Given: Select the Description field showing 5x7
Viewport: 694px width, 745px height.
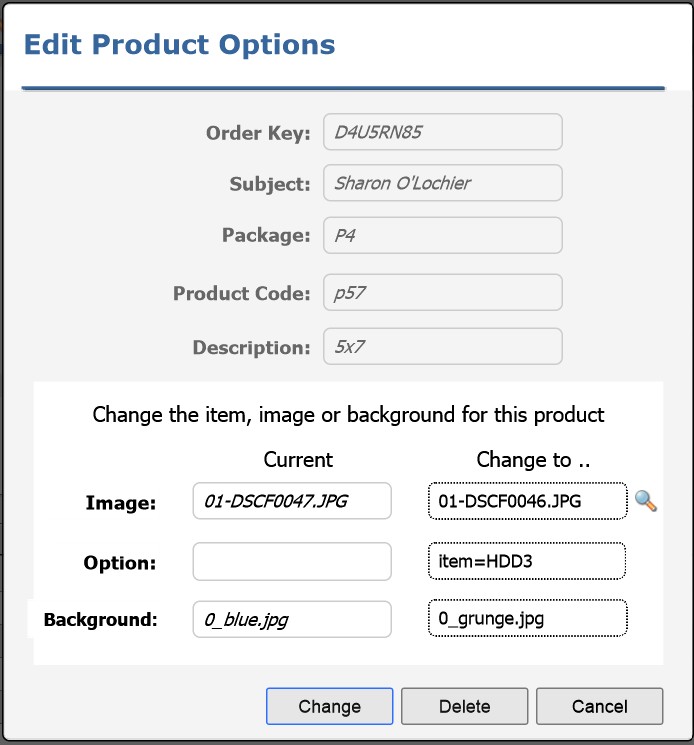Looking at the screenshot, I should coord(442,347).
